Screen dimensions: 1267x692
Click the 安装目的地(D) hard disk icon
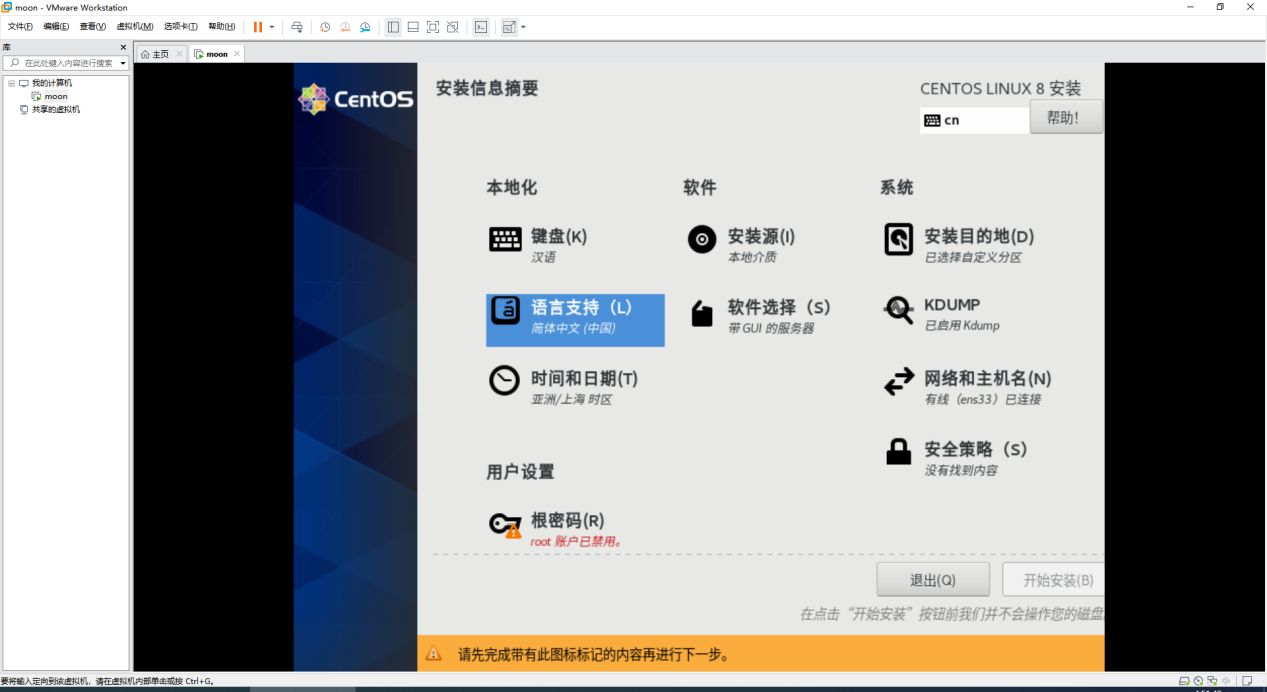pyautogui.click(x=899, y=240)
